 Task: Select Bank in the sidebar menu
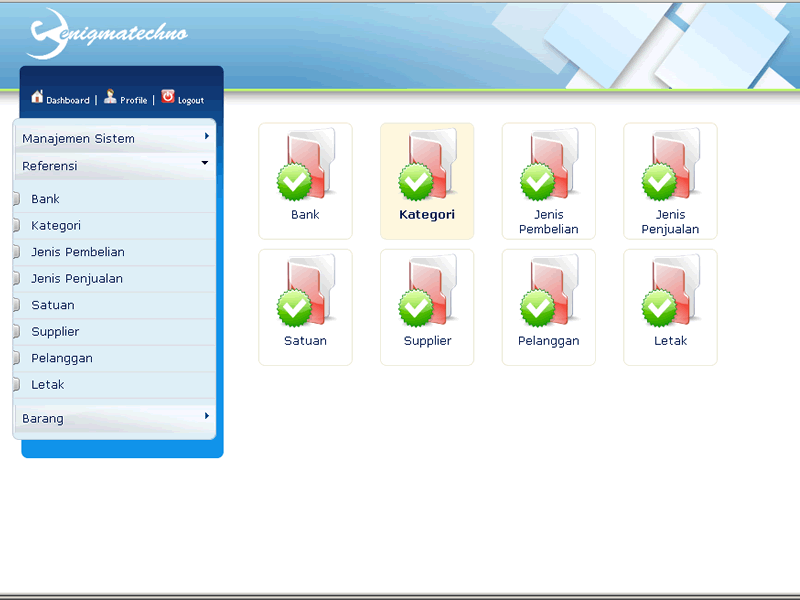pyautogui.click(x=114, y=199)
